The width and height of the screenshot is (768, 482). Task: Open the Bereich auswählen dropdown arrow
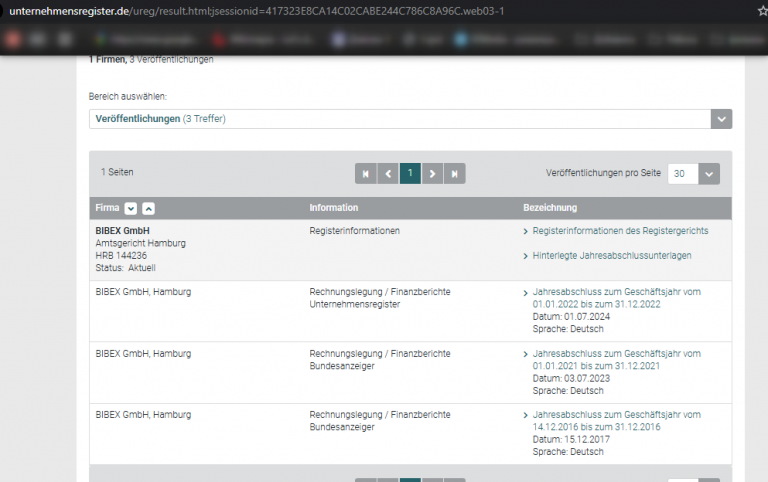(x=721, y=119)
